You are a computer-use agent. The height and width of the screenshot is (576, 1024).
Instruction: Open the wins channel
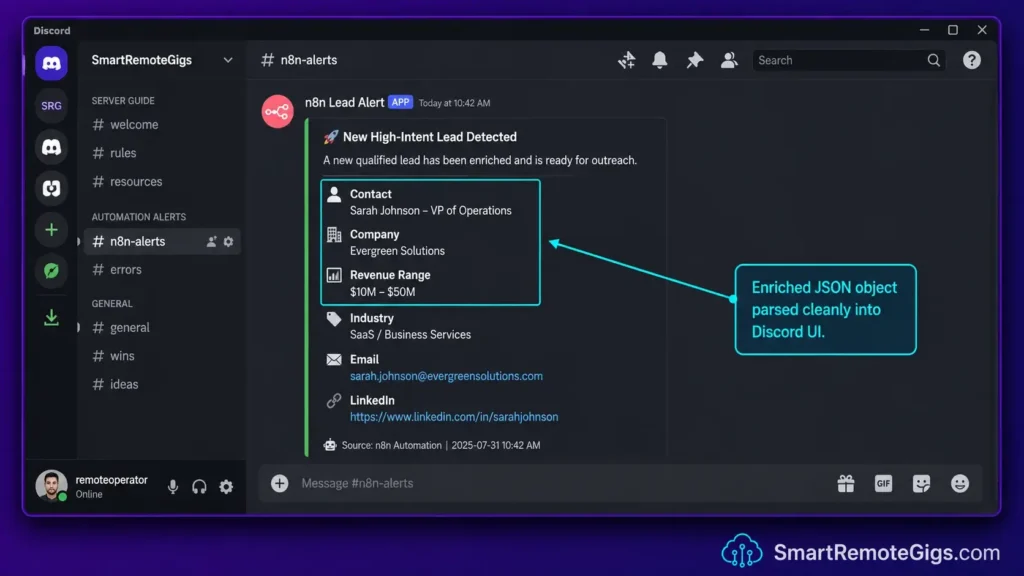160,356
